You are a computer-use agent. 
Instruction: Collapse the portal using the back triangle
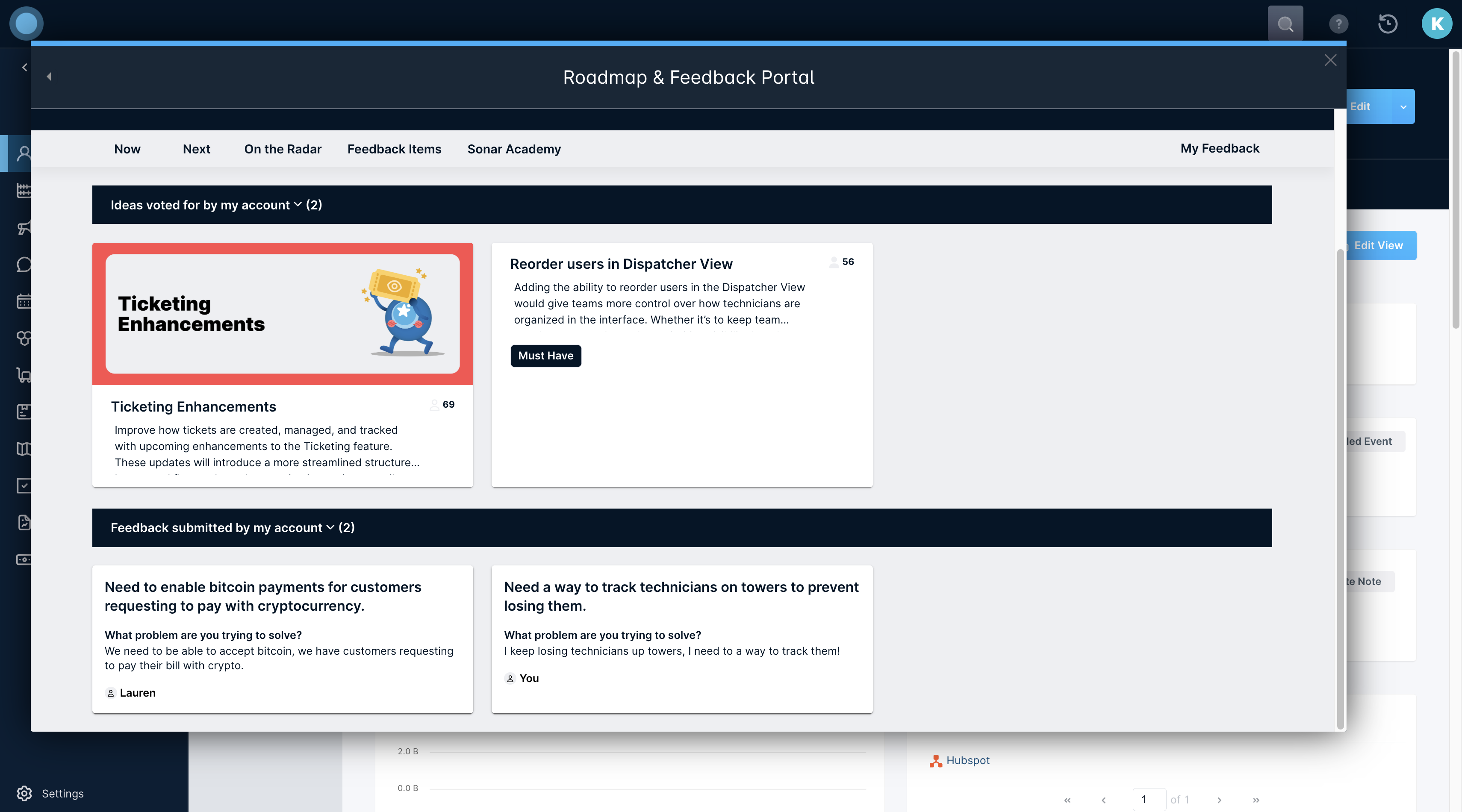49,76
